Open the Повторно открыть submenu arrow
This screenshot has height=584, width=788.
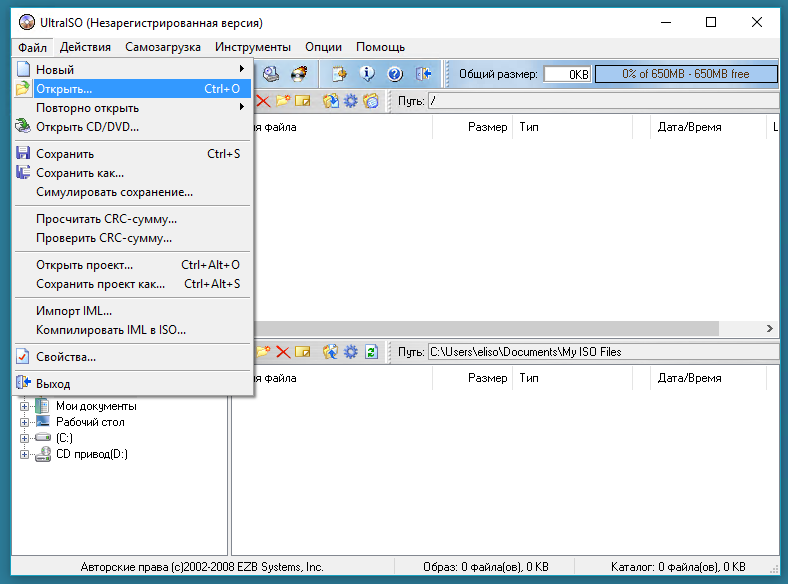pyautogui.click(x=242, y=107)
